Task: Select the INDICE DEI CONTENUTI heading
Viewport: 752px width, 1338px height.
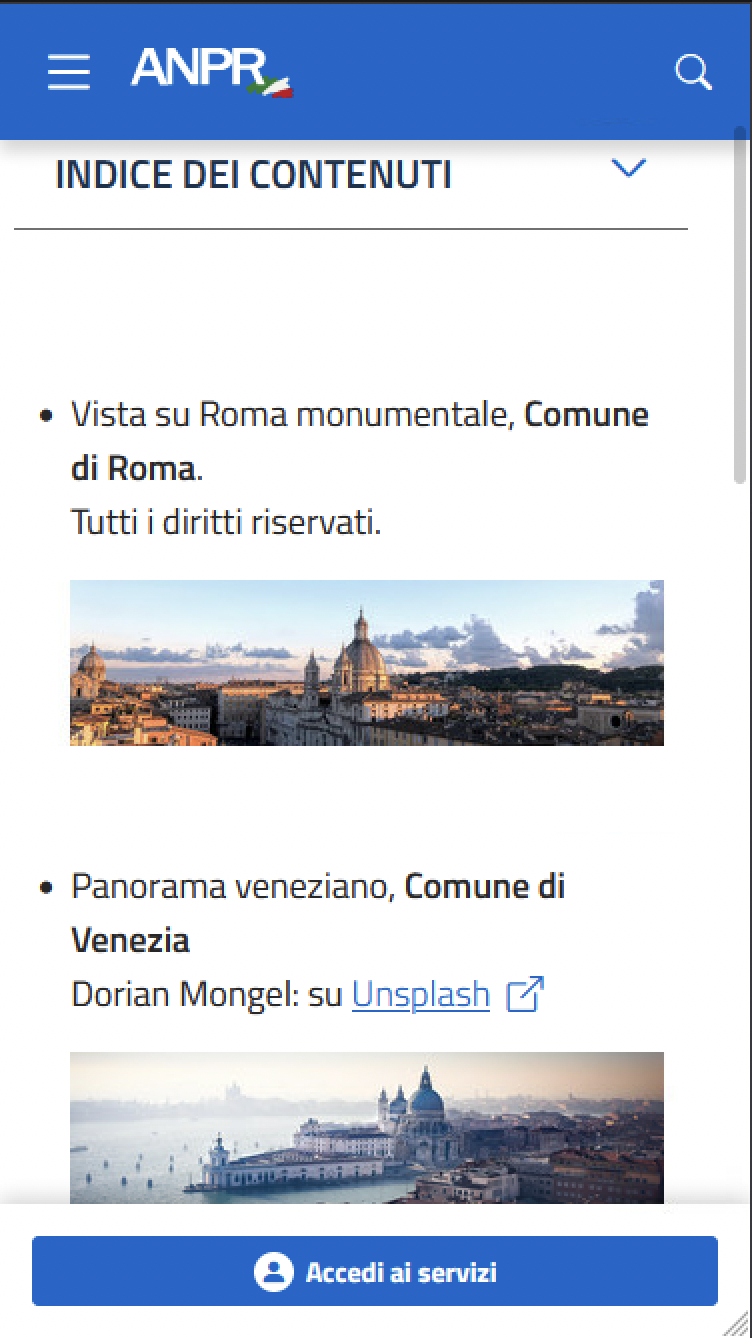Action: [255, 173]
